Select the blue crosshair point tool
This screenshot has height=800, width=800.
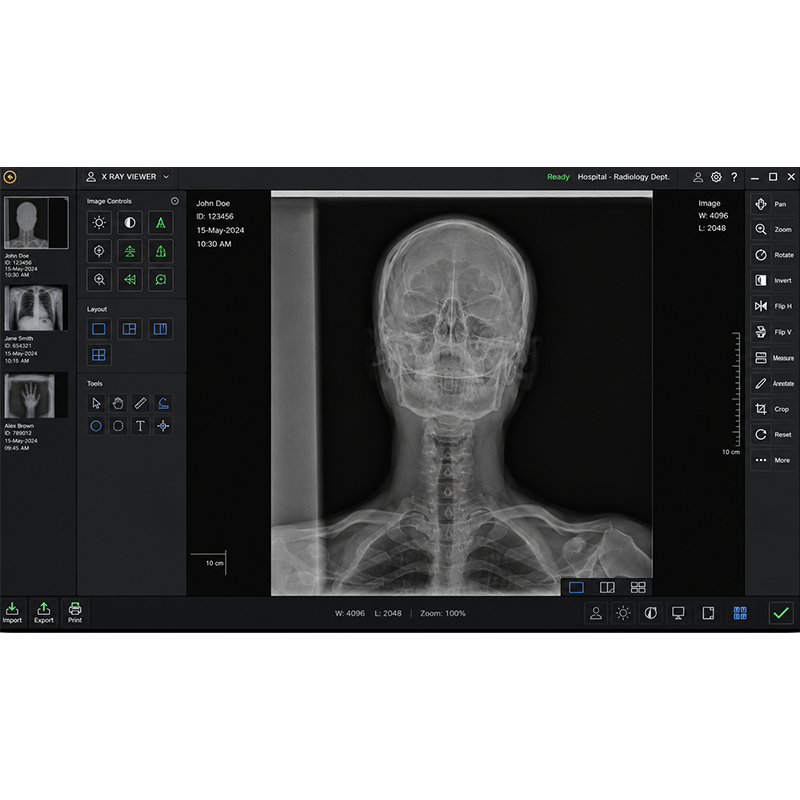(x=163, y=426)
